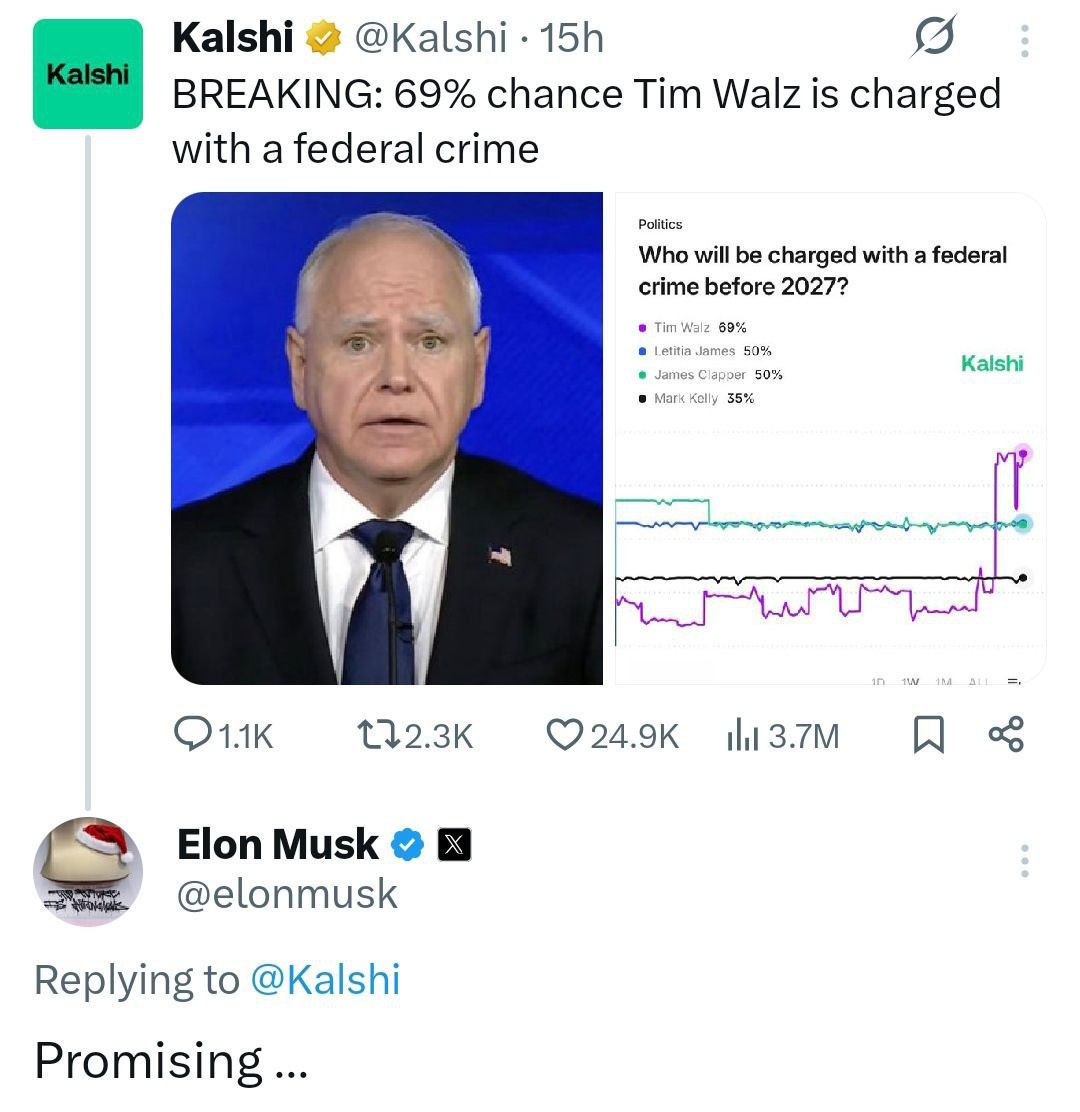Open Elon Musk's profile name
Screen dimensions: 1080x1112
[277, 845]
